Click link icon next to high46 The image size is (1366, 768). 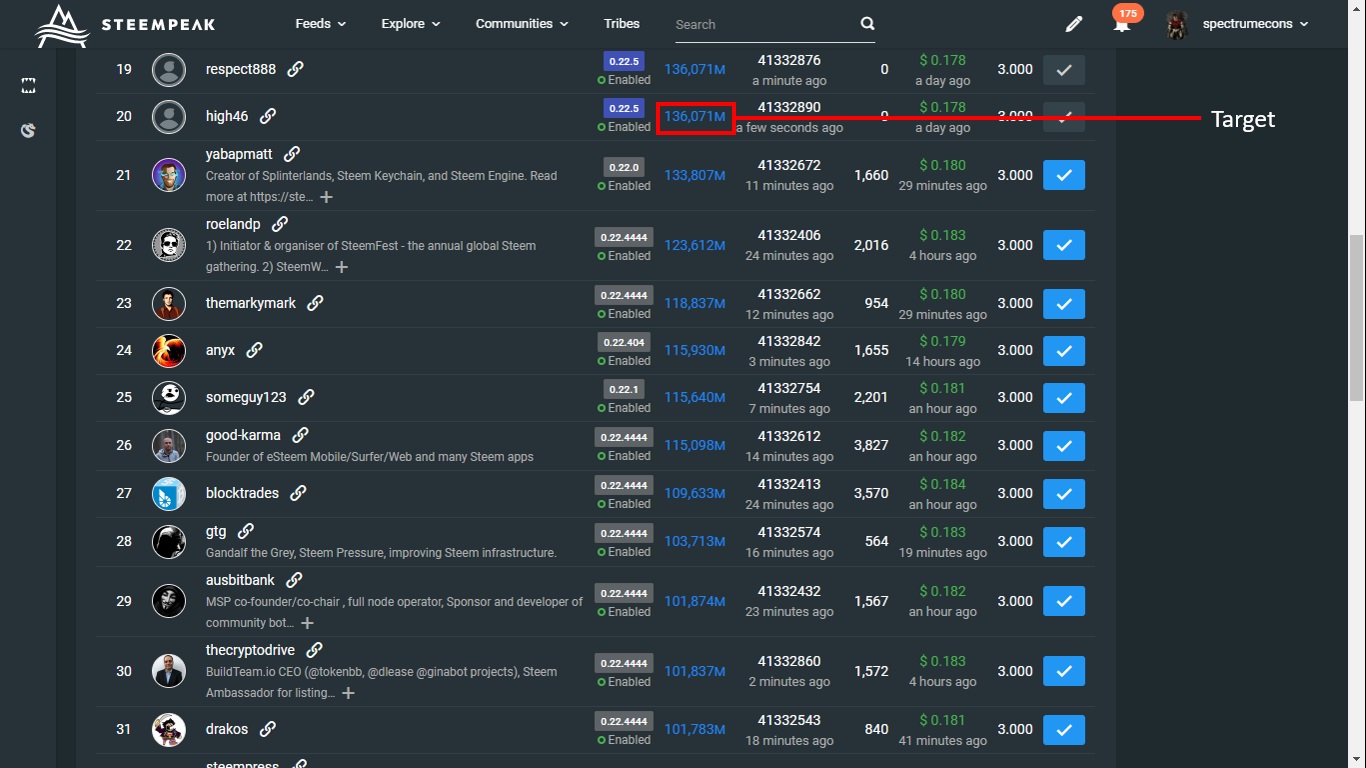[x=268, y=116]
